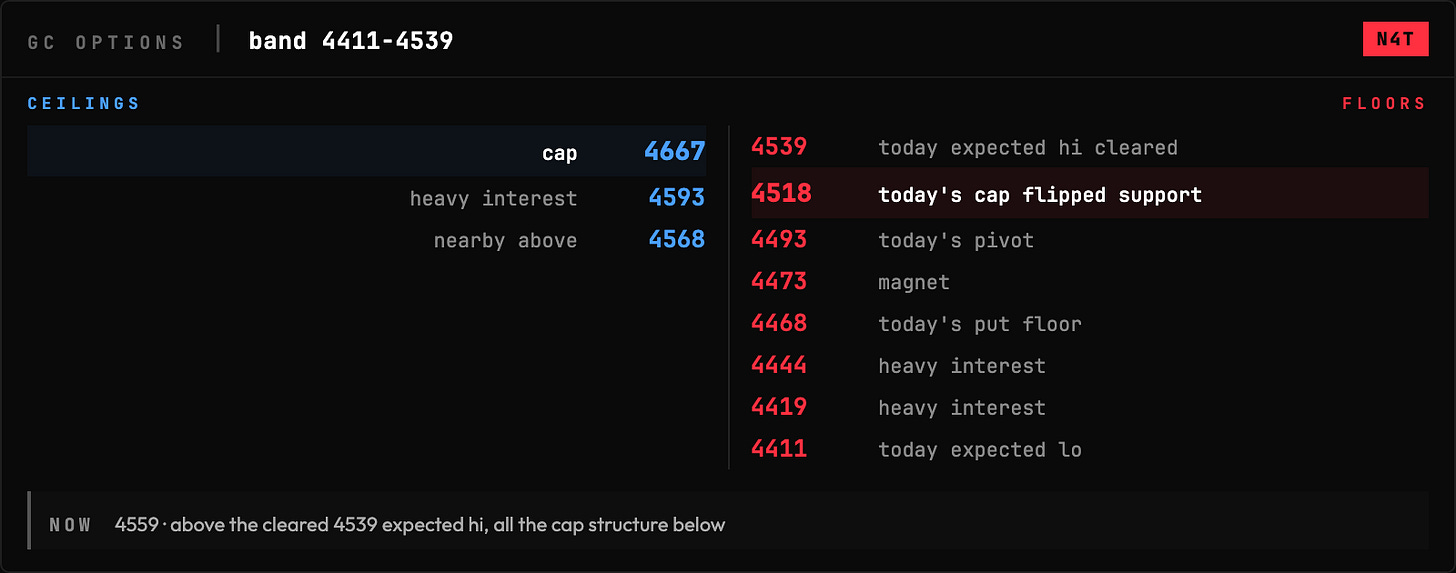This screenshot has width=1456, height=573.
Task: Click the blue 4667 price value
Action: [x=675, y=152]
